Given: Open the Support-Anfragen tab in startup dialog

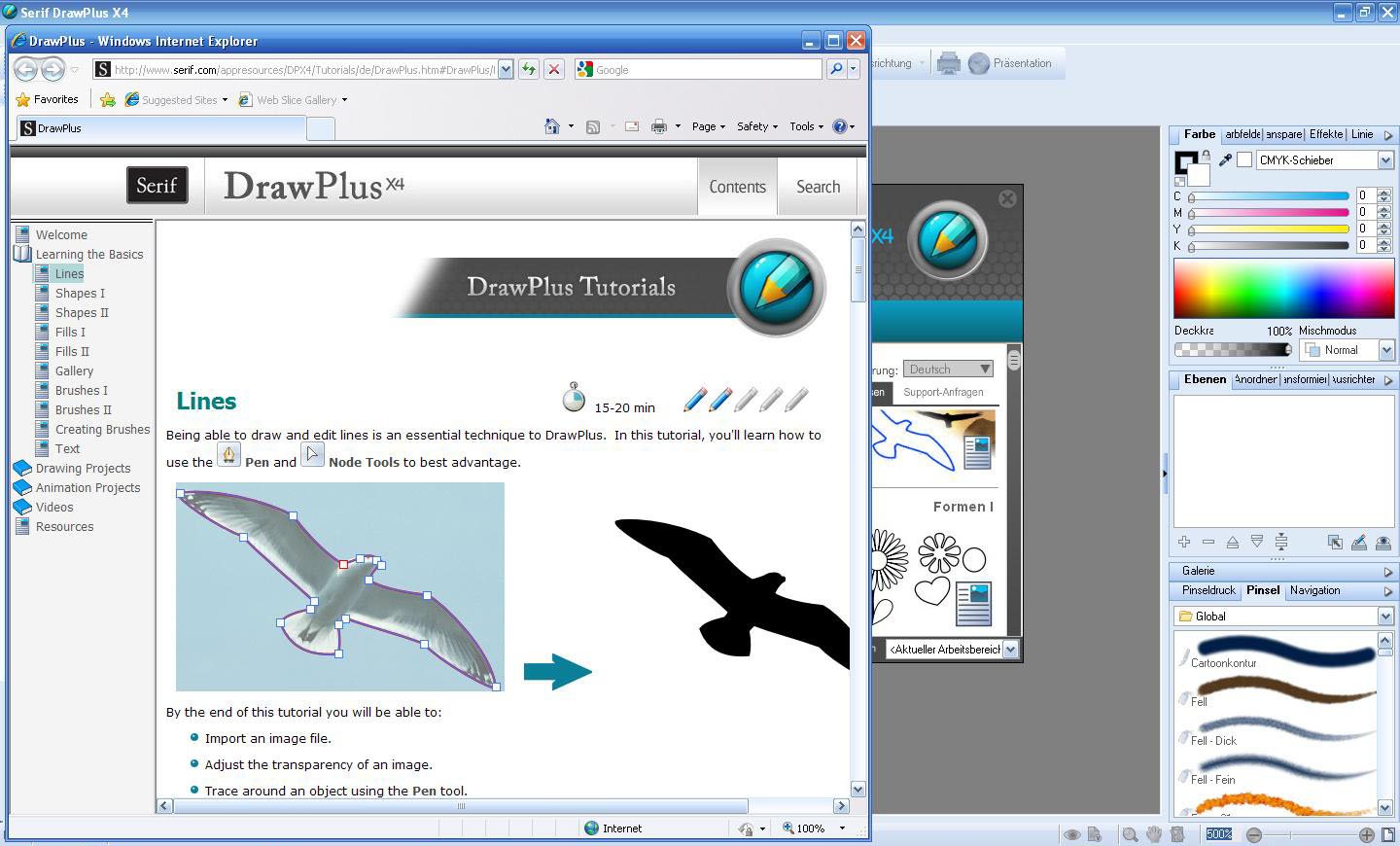Looking at the screenshot, I should (943, 393).
